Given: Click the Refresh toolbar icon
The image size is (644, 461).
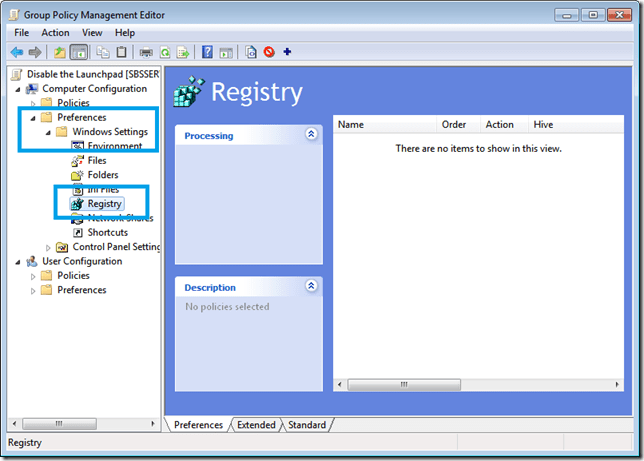Looking at the screenshot, I should pyautogui.click(x=165, y=52).
